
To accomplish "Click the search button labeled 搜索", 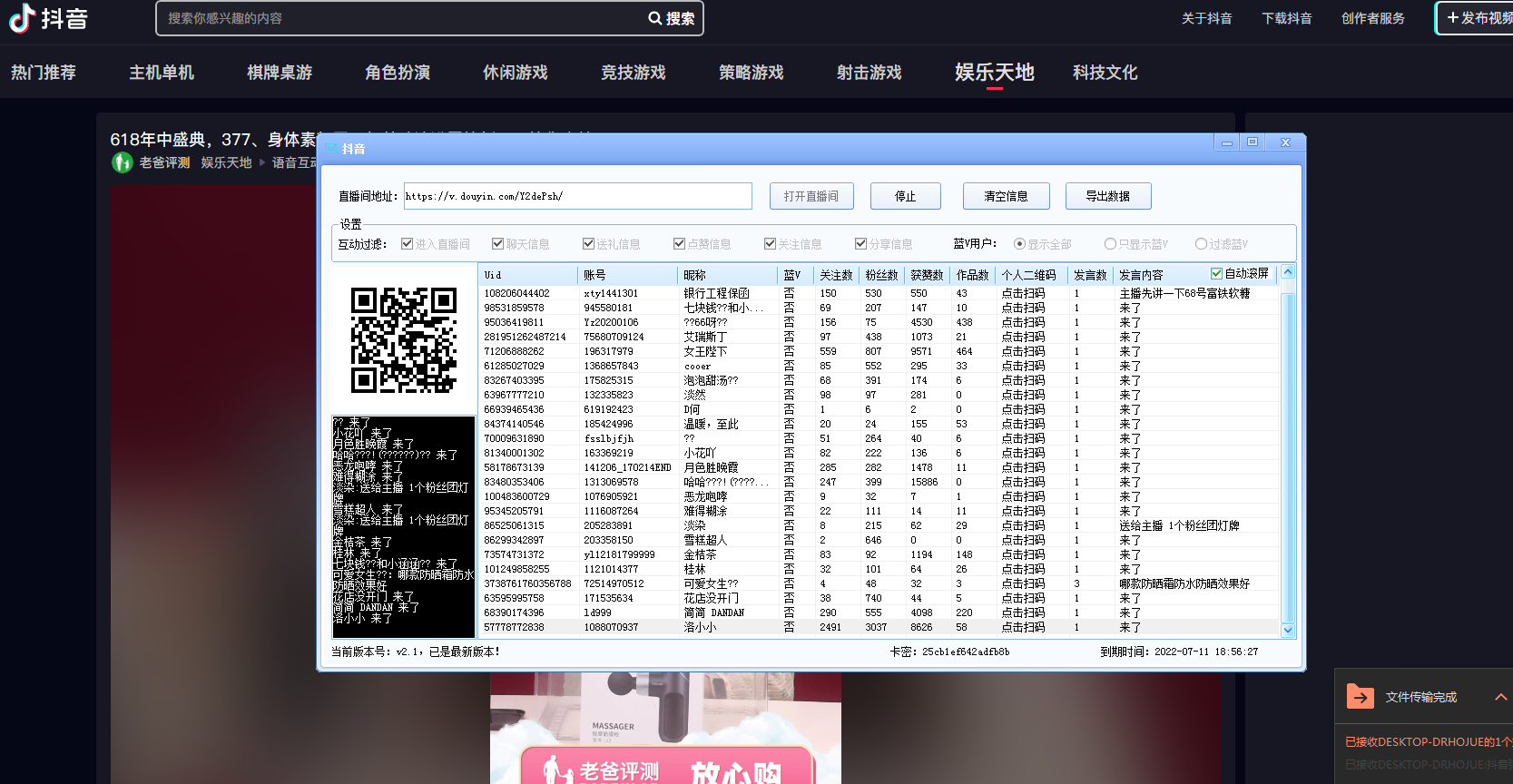I will coord(673,18).
